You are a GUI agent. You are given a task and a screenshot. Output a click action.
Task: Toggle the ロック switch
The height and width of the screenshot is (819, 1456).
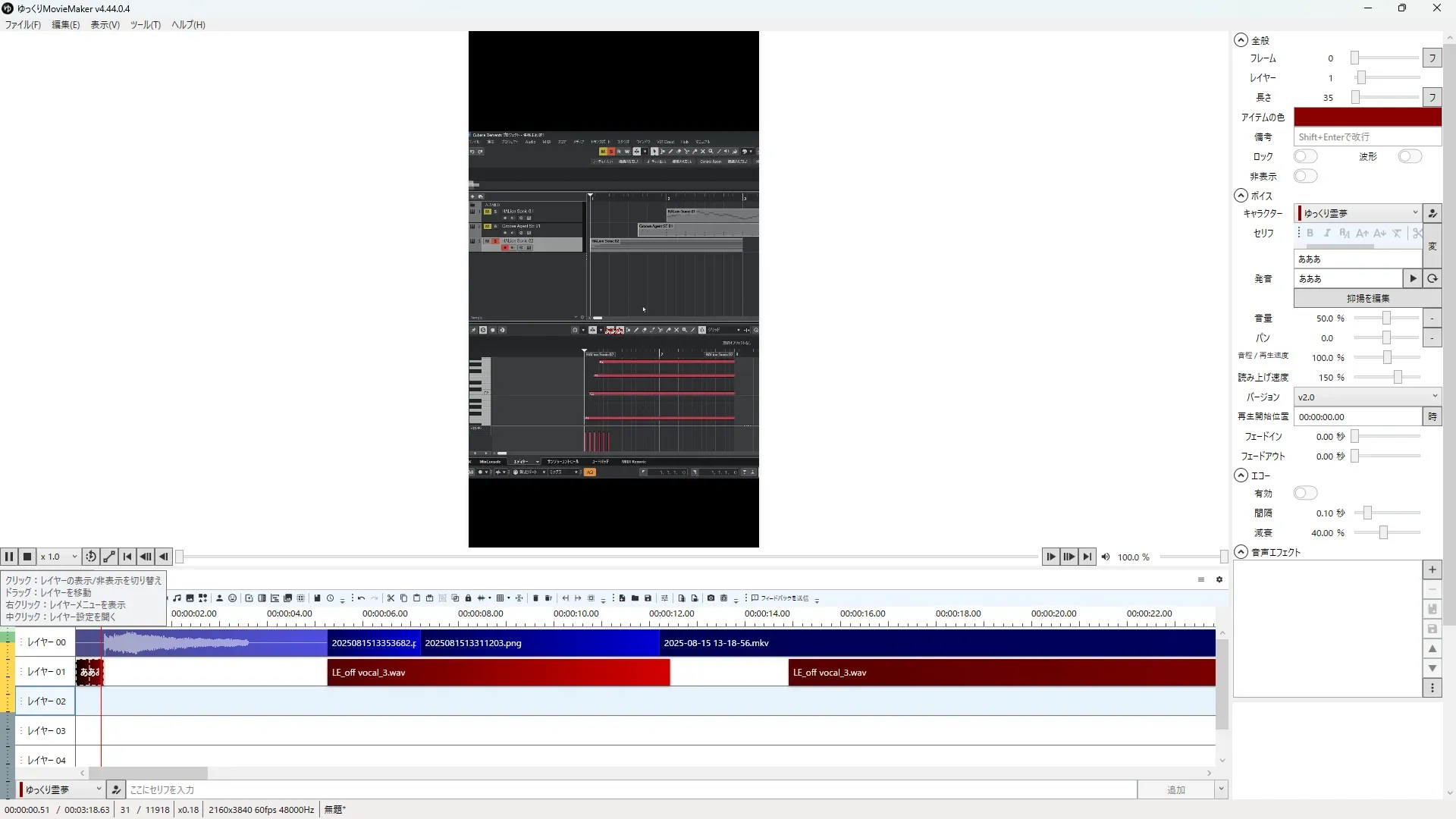pos(1305,156)
